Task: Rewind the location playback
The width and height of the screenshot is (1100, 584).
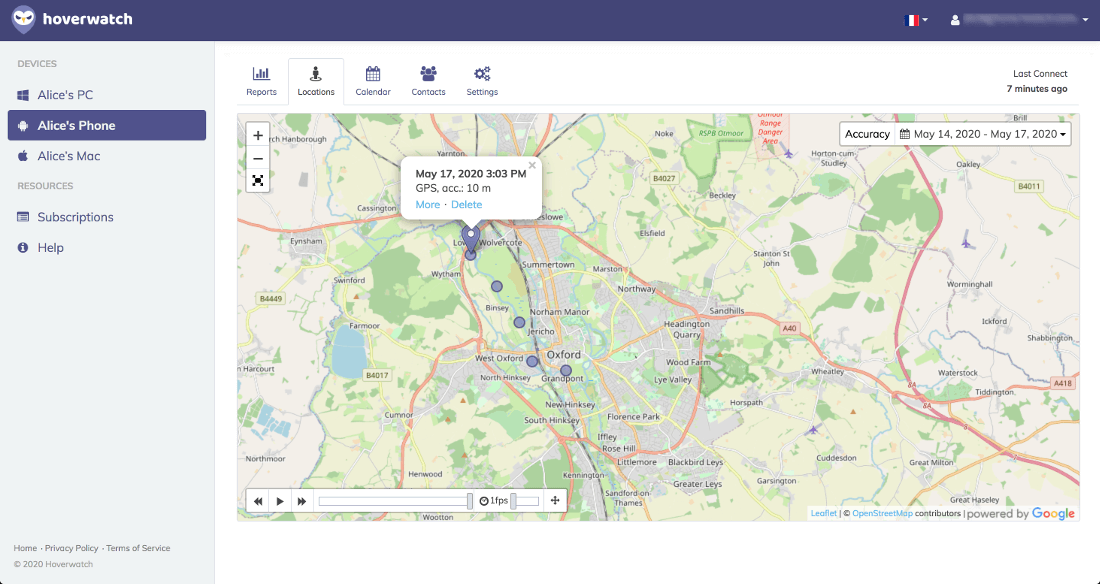Action: pyautogui.click(x=258, y=501)
